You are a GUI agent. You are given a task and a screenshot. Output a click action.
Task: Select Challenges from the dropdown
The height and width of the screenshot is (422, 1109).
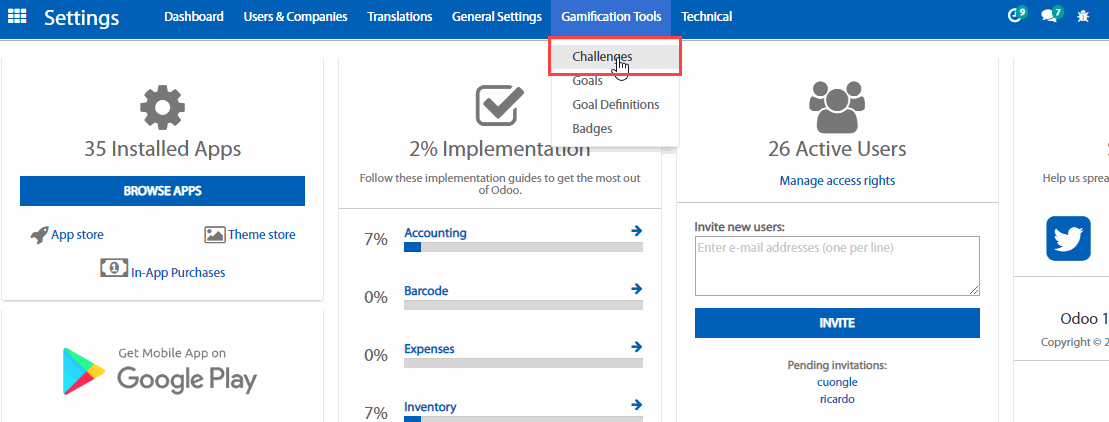pos(602,57)
